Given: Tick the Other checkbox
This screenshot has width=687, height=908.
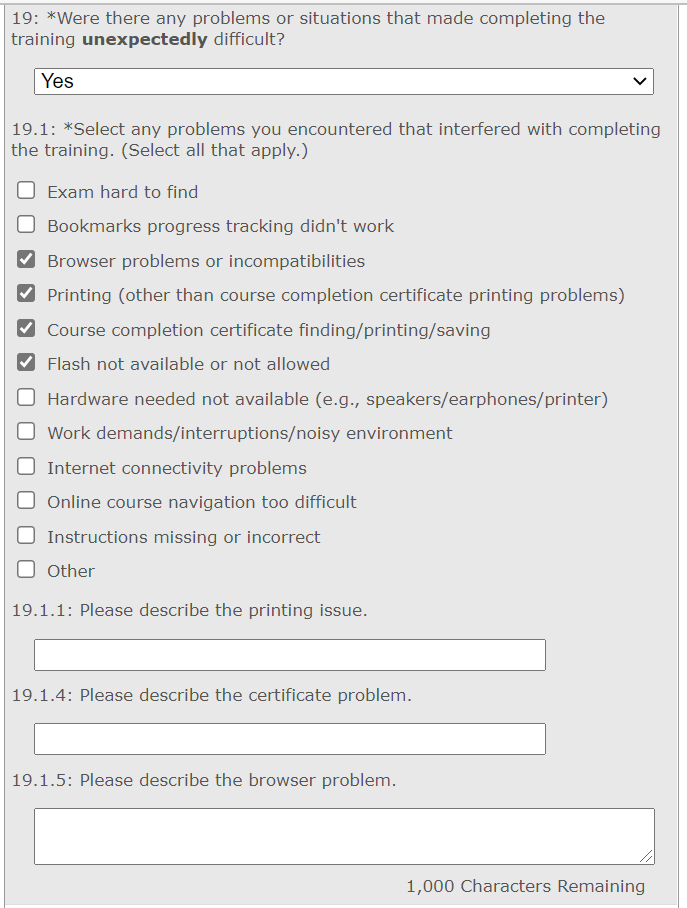Looking at the screenshot, I should [x=26, y=570].
